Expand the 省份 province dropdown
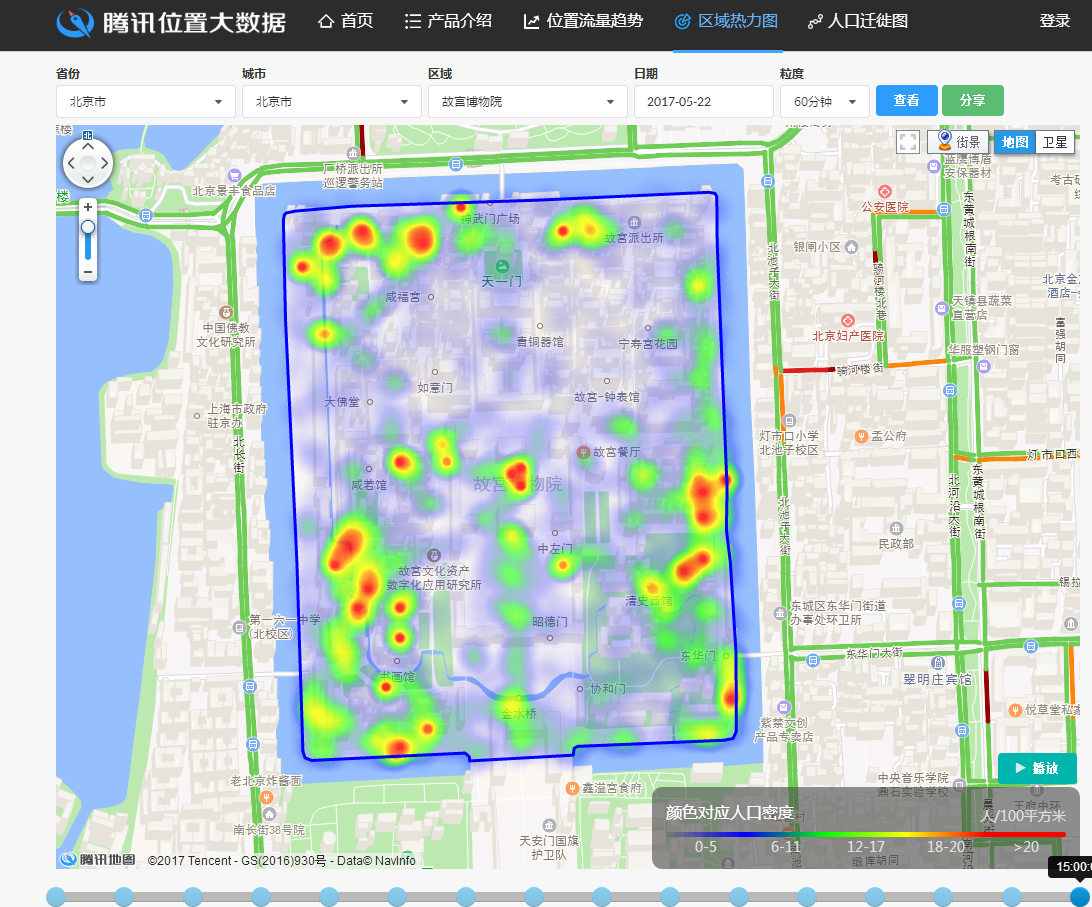Screen dimensions: 1092x907 [x=146, y=102]
